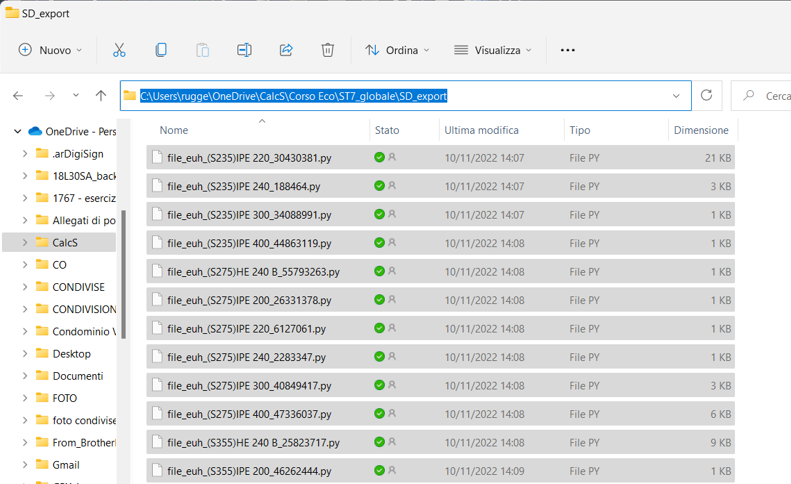Click the Paste clipboard icon
The height and width of the screenshot is (484, 791).
203,50
